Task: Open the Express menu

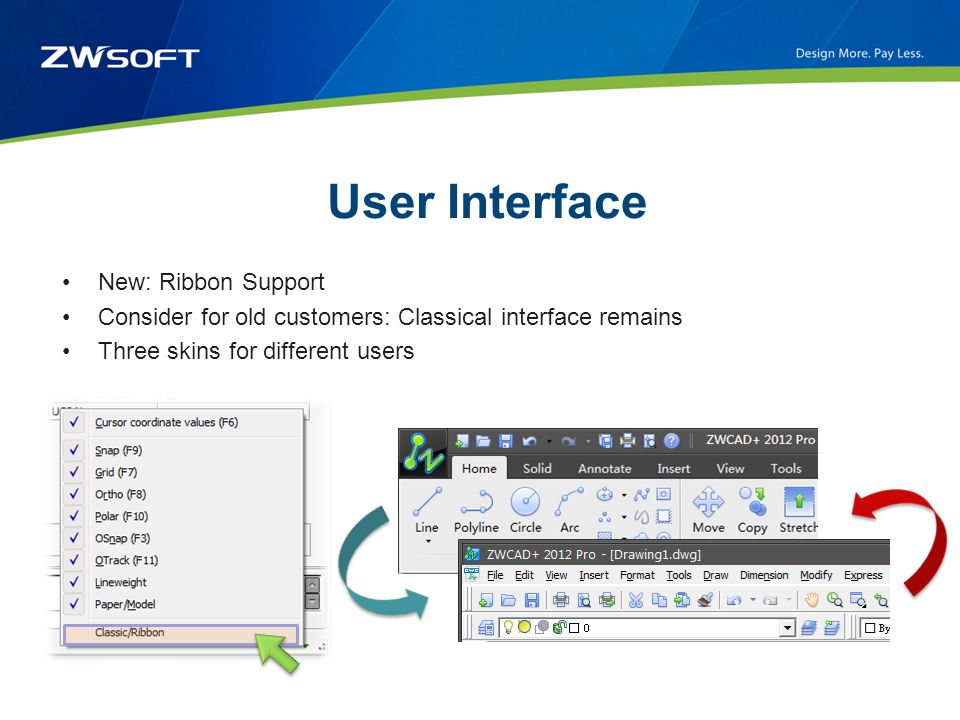Action: (863, 576)
